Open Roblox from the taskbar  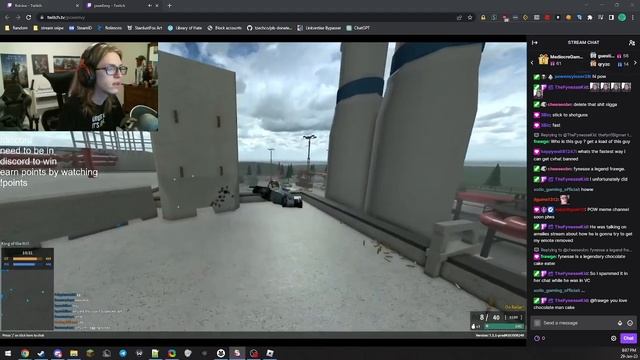270,353
